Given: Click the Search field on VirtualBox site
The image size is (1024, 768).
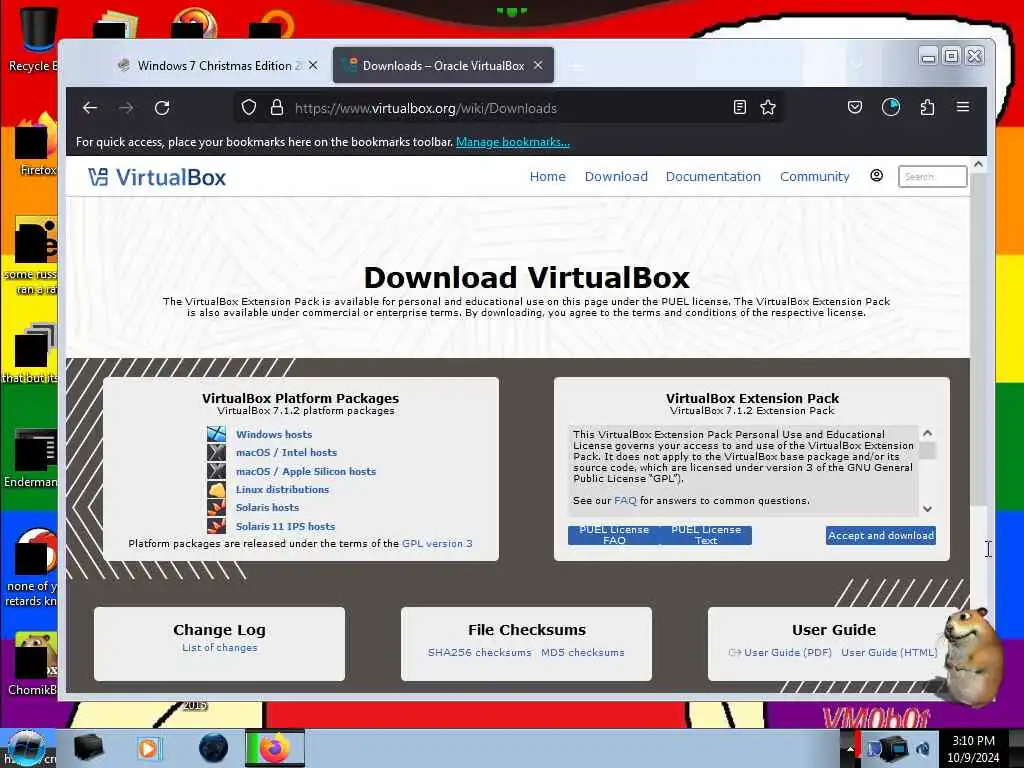Looking at the screenshot, I should [933, 176].
